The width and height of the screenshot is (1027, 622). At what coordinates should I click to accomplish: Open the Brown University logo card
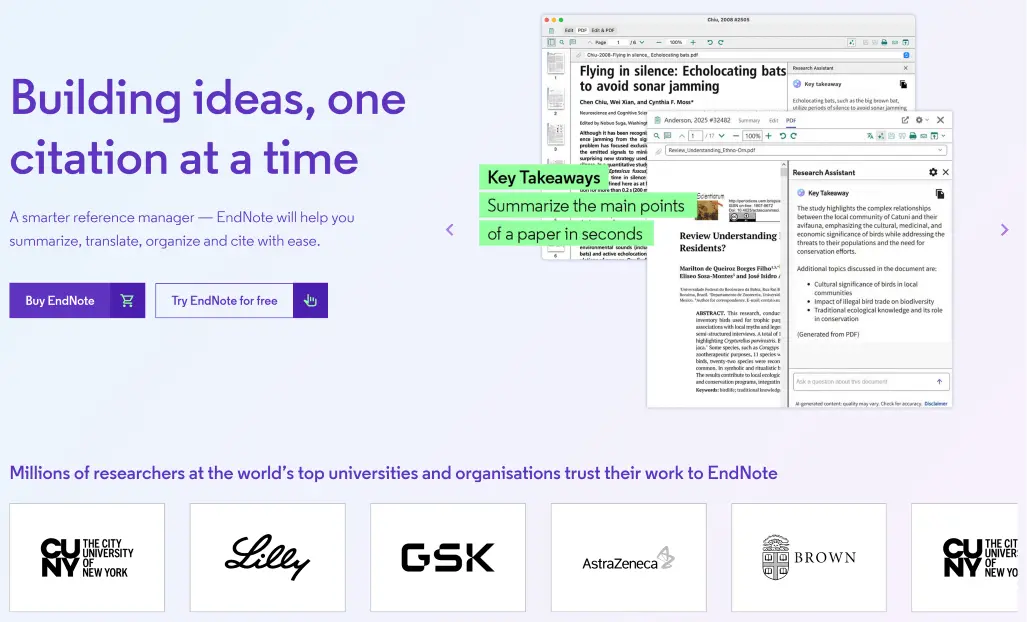809,557
